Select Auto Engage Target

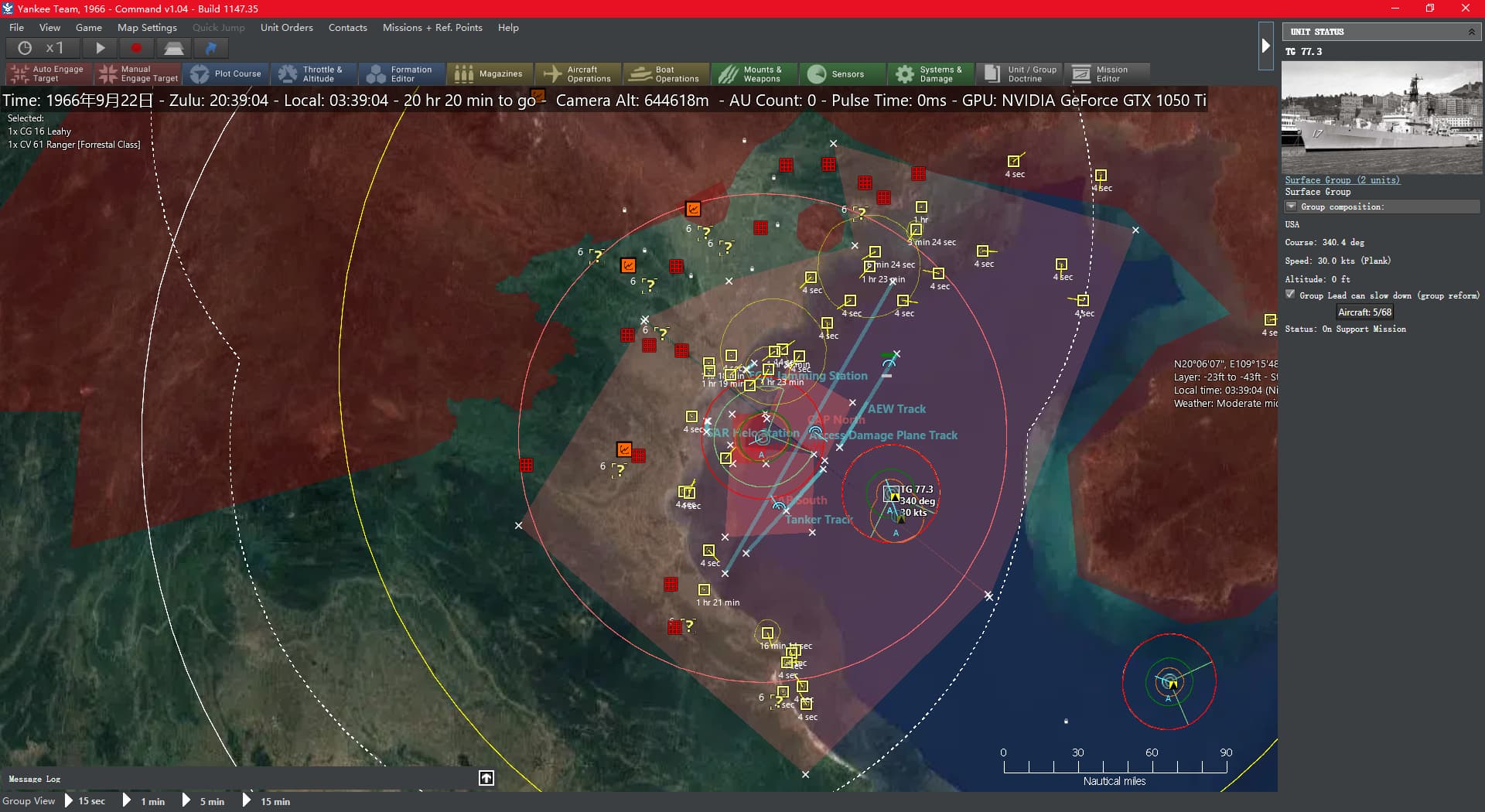(49, 74)
